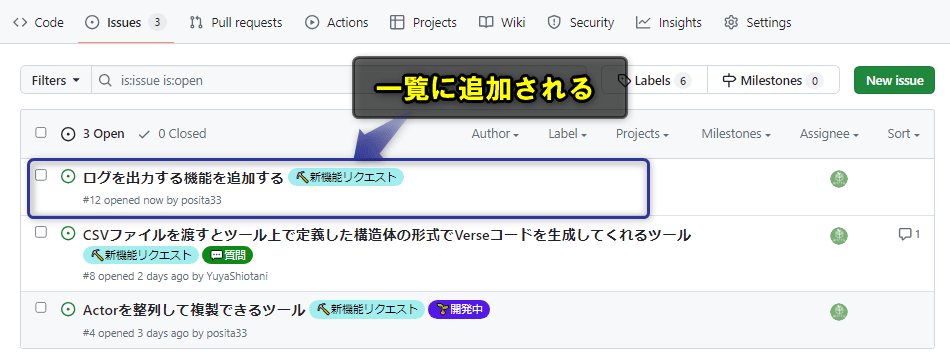Click the Milestones count badge 0
950x364 pixels.
pos(814,81)
